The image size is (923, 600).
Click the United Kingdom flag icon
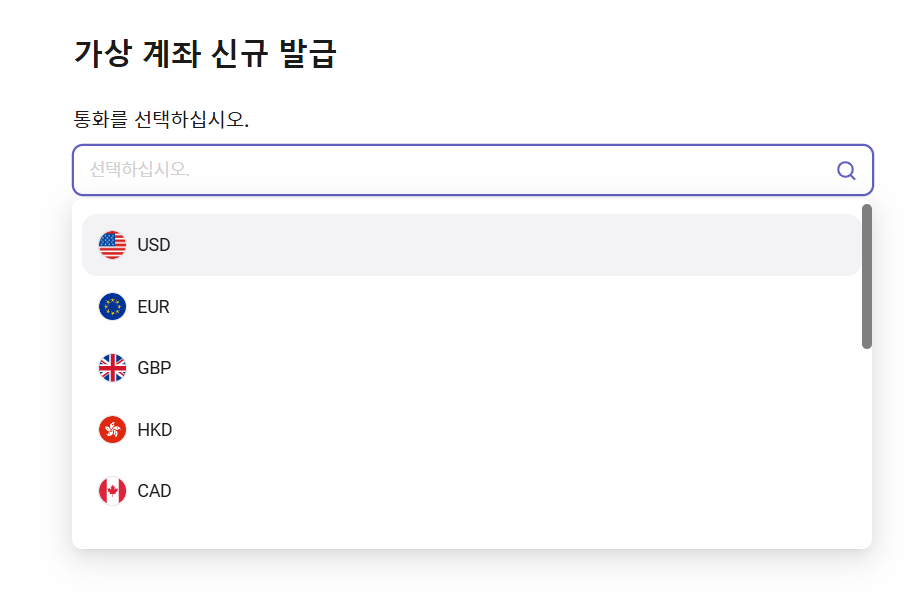click(112, 368)
